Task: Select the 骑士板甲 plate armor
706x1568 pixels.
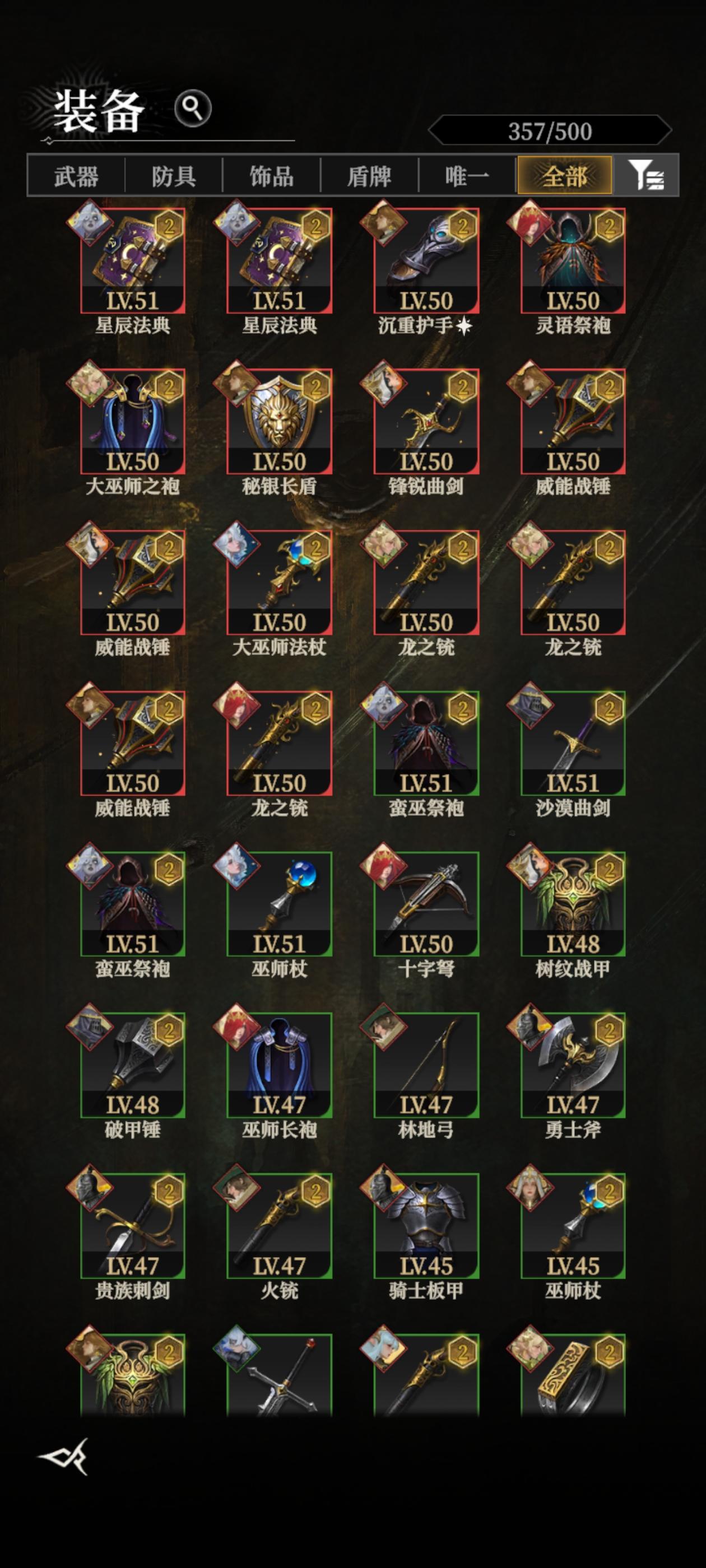Action: [426, 1226]
